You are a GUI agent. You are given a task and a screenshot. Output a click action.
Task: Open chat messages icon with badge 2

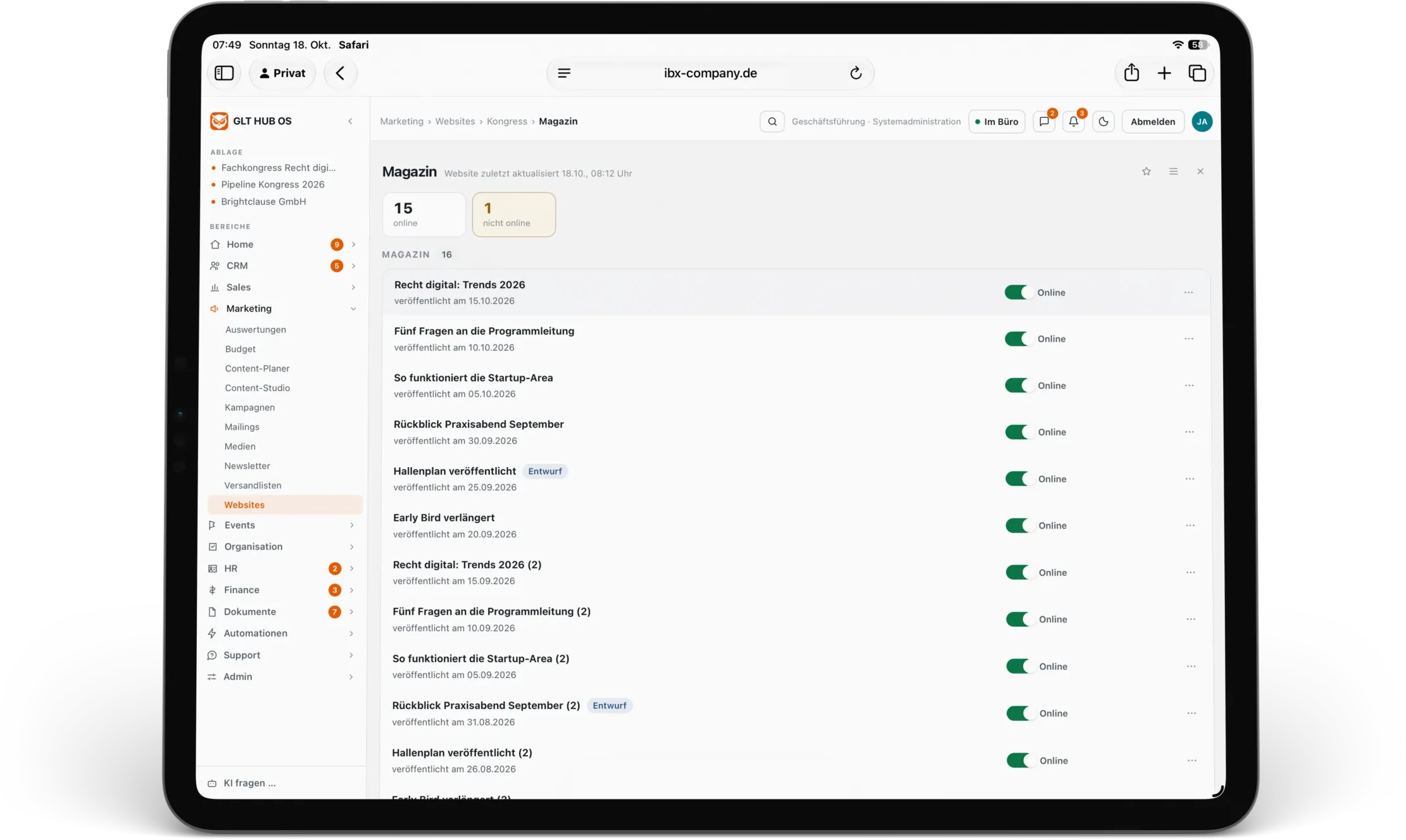(1044, 122)
